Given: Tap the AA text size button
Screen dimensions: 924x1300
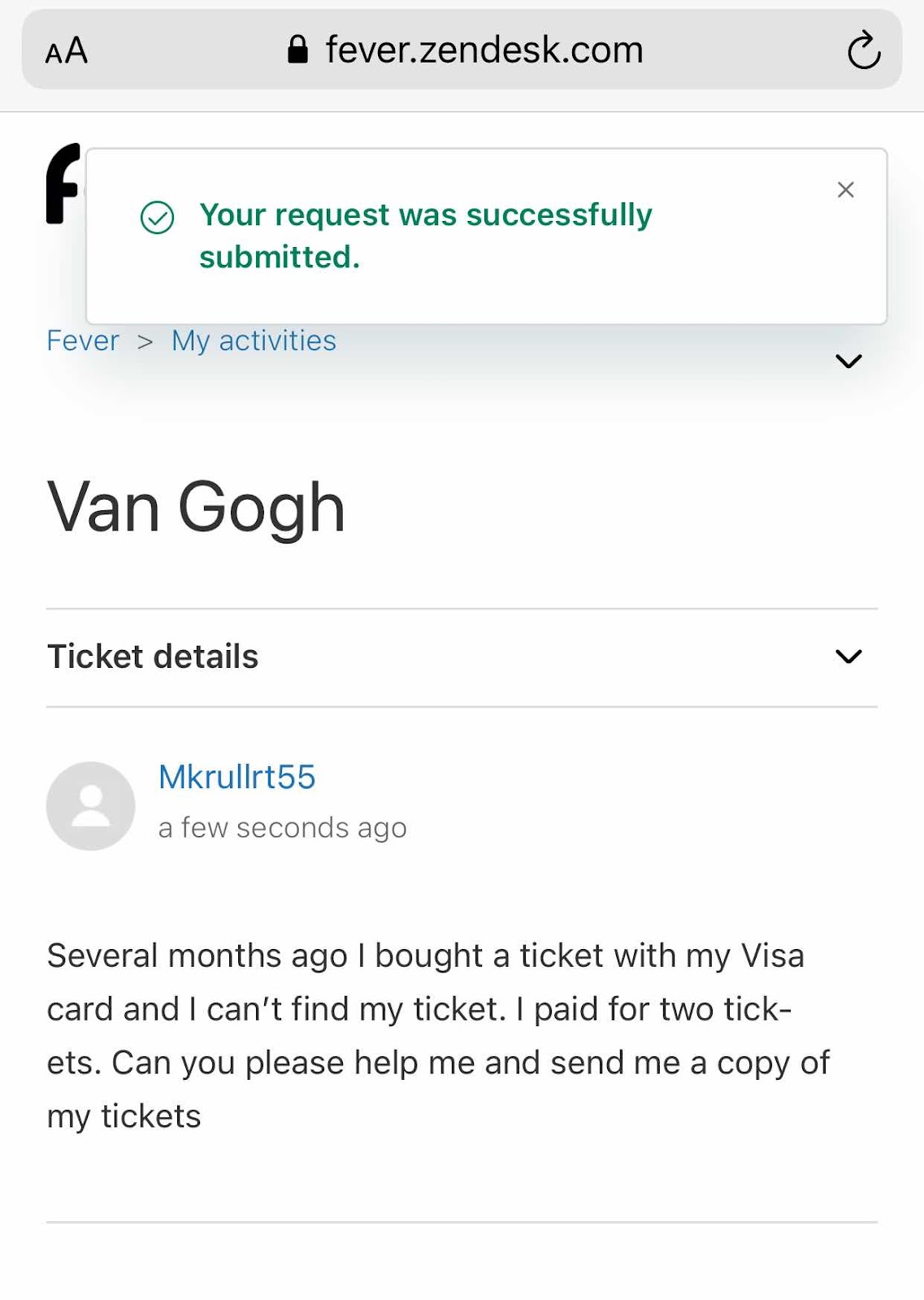Looking at the screenshot, I should (x=67, y=51).
